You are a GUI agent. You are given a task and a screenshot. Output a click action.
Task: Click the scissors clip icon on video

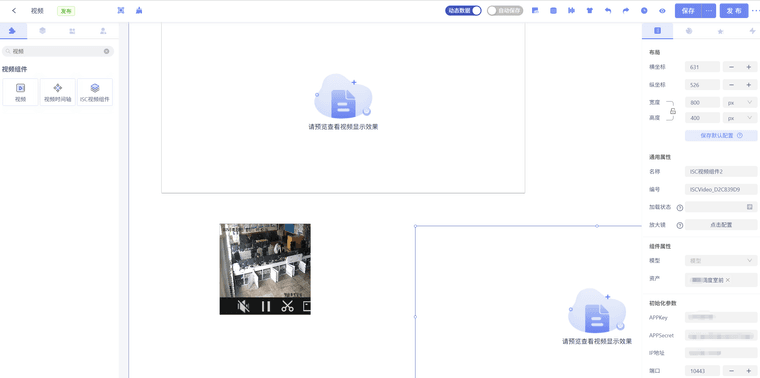tap(287, 306)
